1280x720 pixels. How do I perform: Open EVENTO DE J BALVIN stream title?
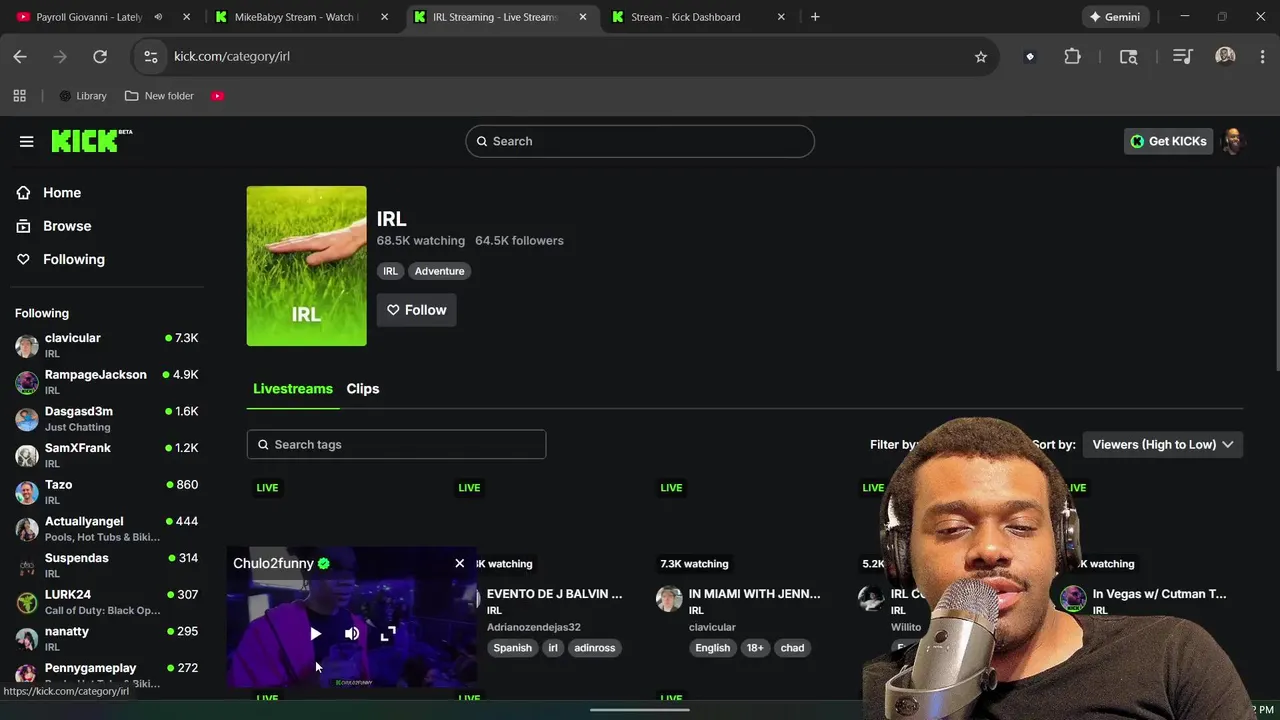coord(554,594)
